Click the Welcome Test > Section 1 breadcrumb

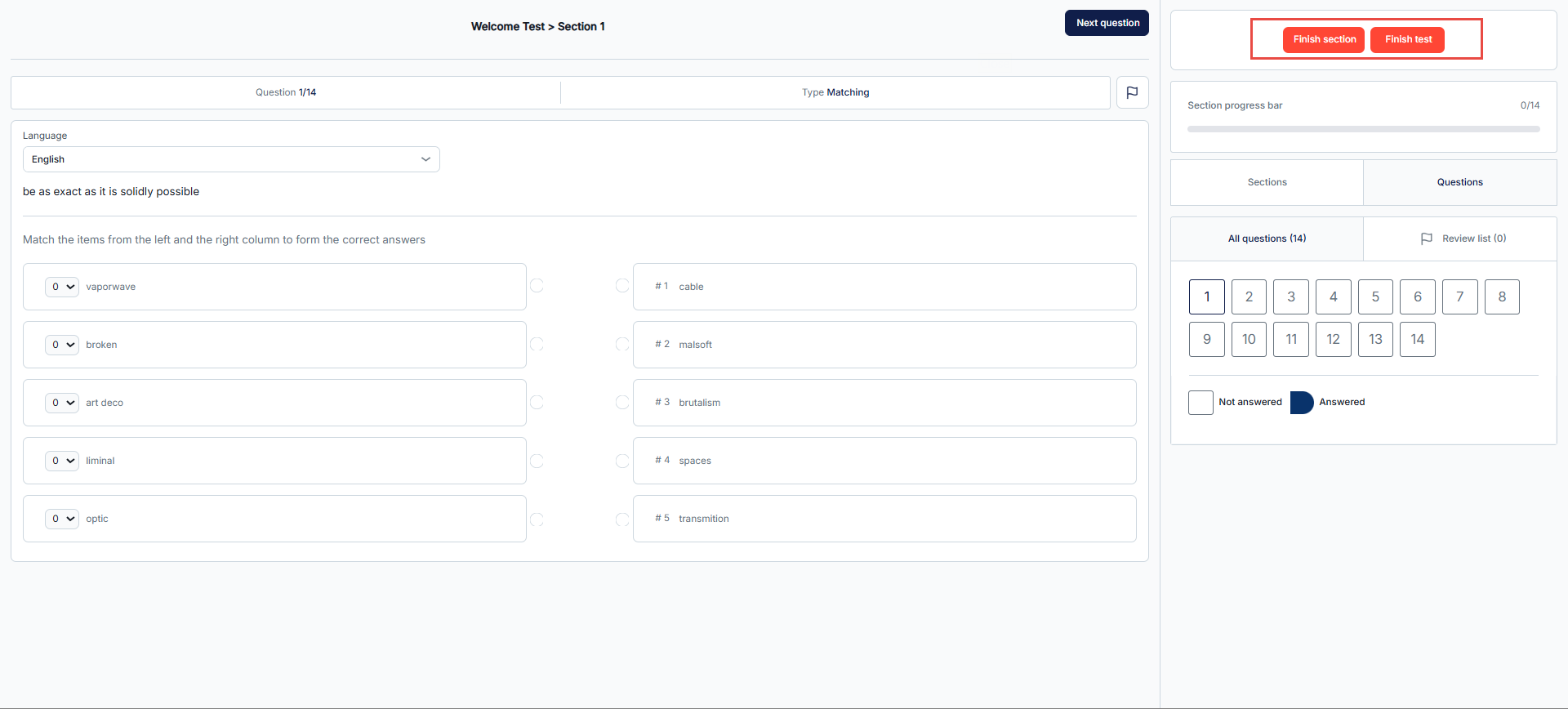pos(537,26)
